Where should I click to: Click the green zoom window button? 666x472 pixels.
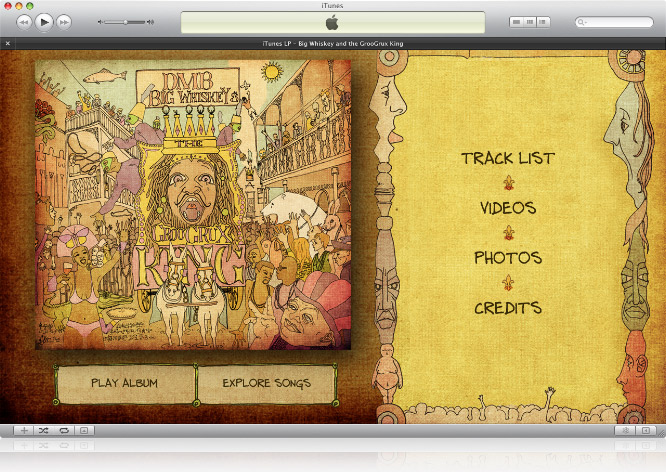(x=29, y=6)
